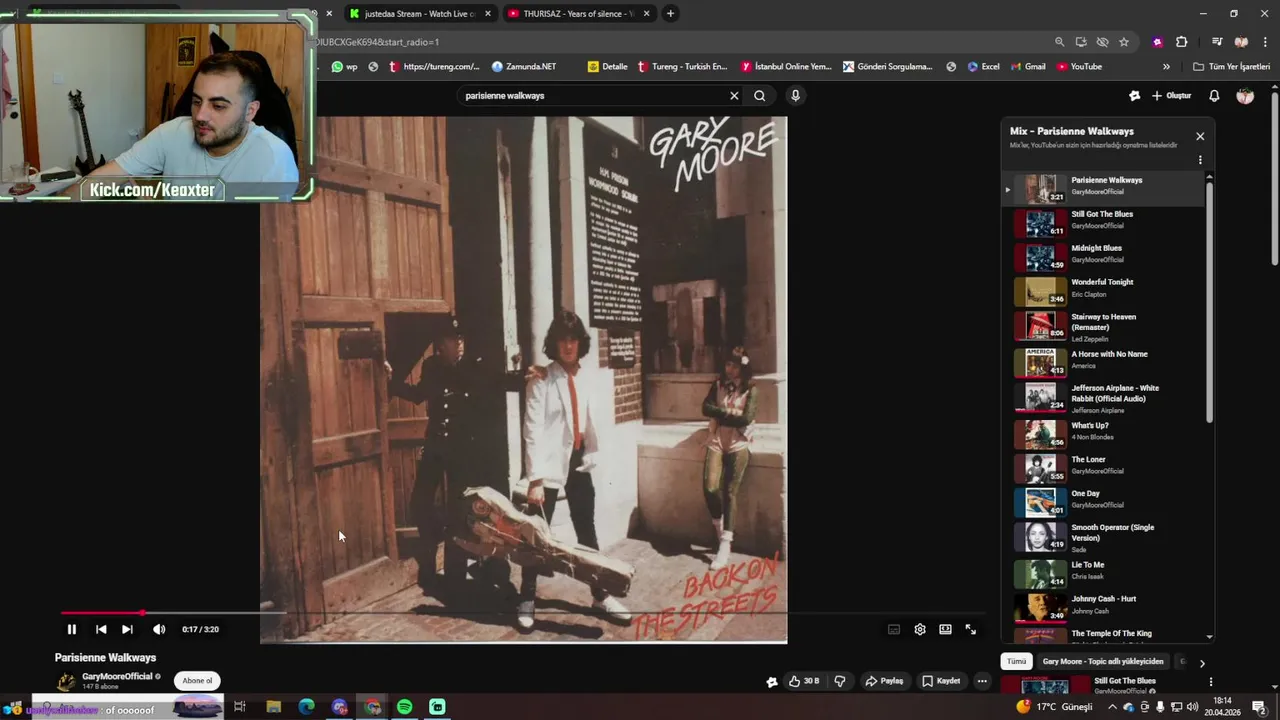Open the player settings gear

(920, 629)
